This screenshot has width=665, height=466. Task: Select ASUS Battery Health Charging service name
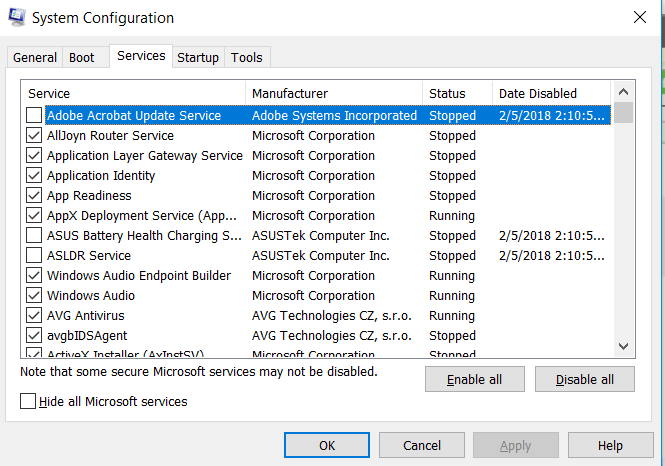tap(144, 235)
